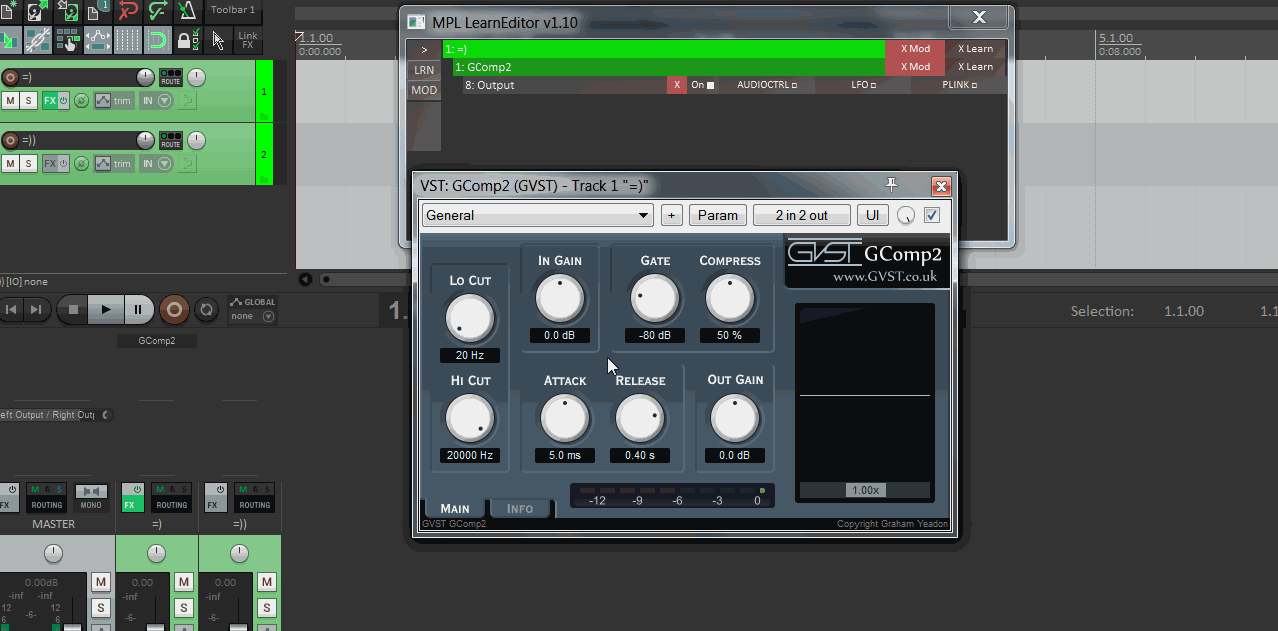Toggle the metronome icon
This screenshot has height=631, width=1278.
187,12
